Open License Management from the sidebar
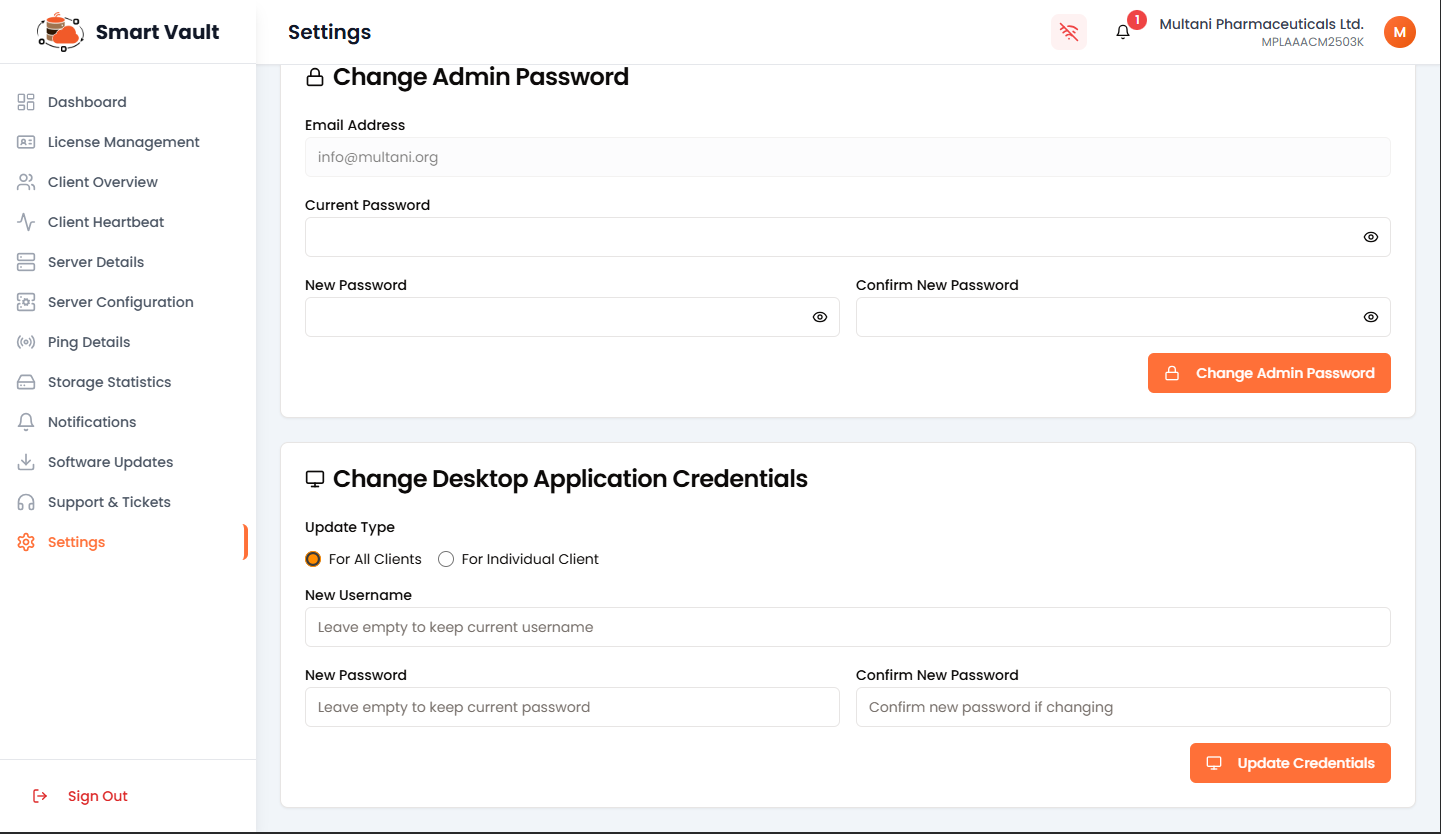Screen dimensions: 1441x834 pyautogui.click(x=123, y=142)
